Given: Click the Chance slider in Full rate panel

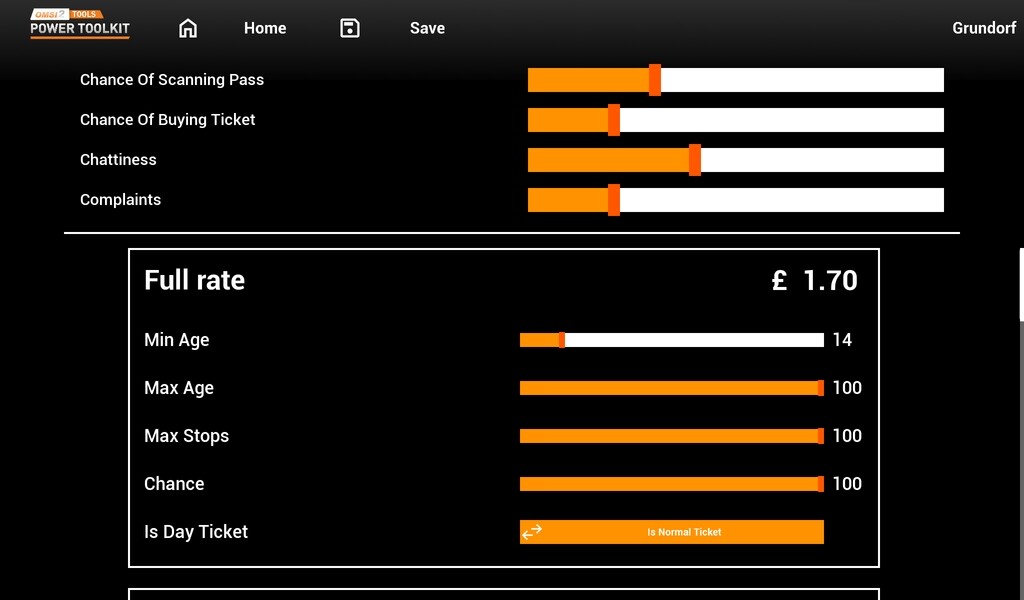Looking at the screenshot, I should click(670, 483).
